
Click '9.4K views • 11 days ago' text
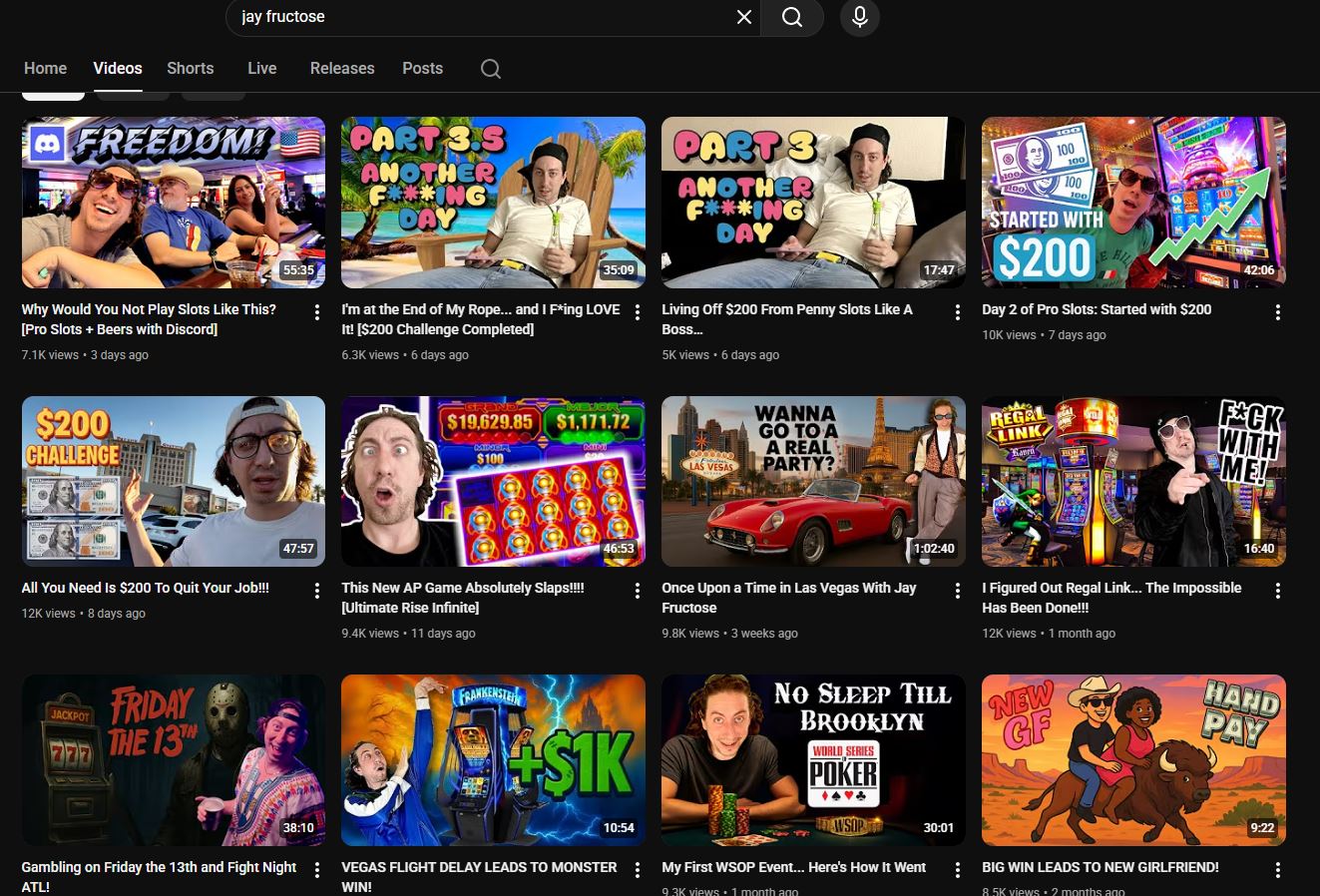(x=408, y=633)
